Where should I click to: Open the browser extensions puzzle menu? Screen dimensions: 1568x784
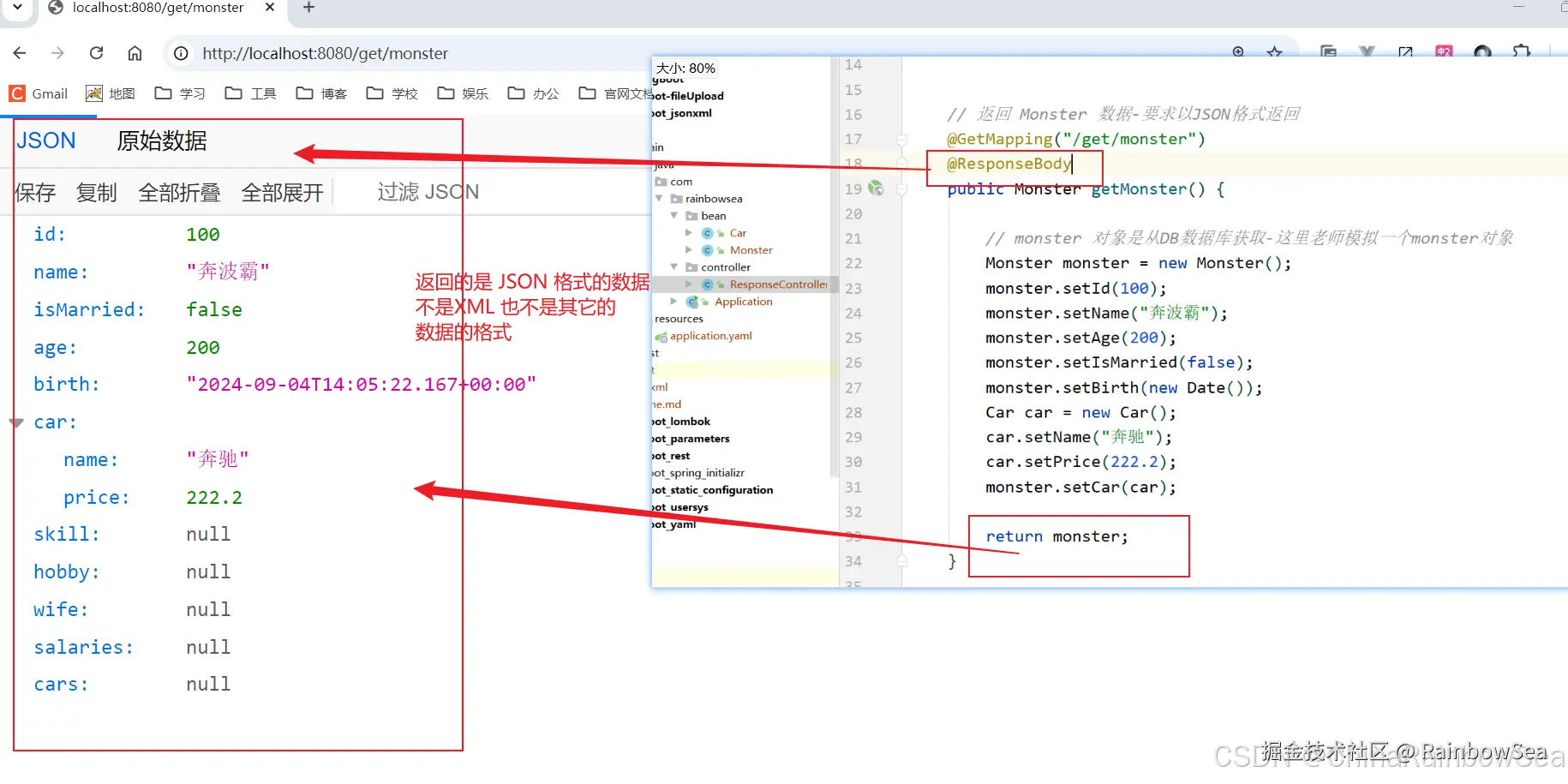click(1522, 51)
